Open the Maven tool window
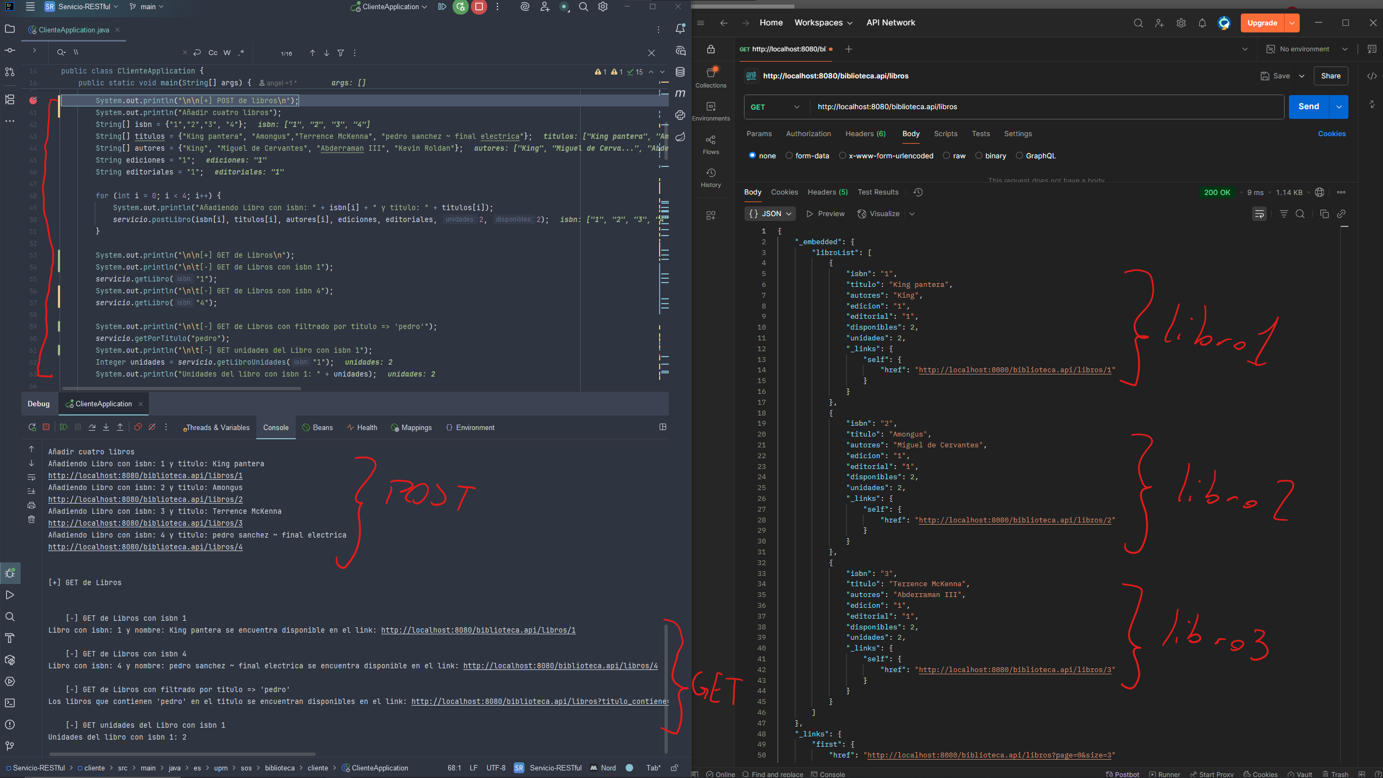 click(x=680, y=93)
